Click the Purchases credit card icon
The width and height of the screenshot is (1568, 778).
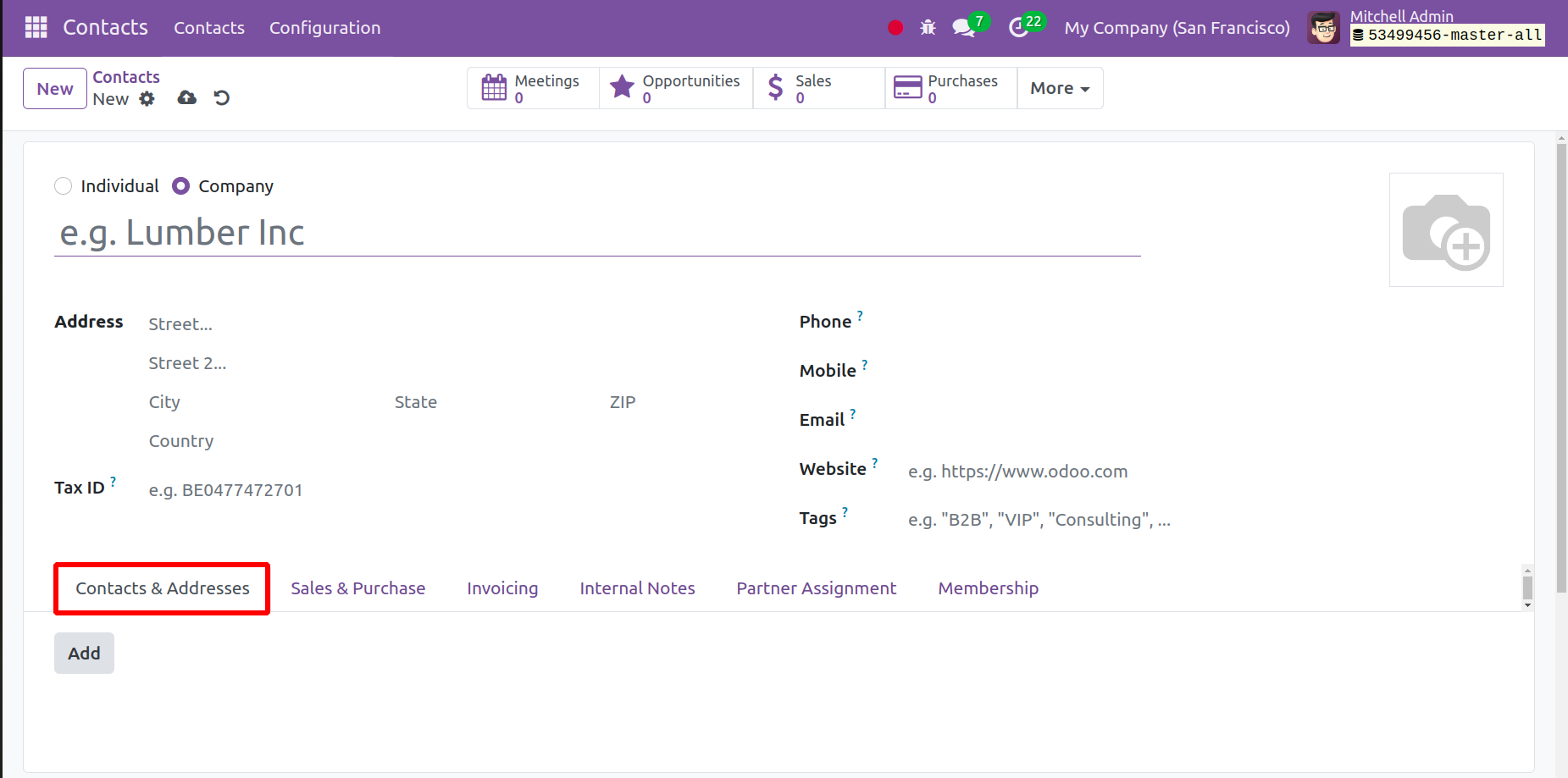[x=908, y=87]
